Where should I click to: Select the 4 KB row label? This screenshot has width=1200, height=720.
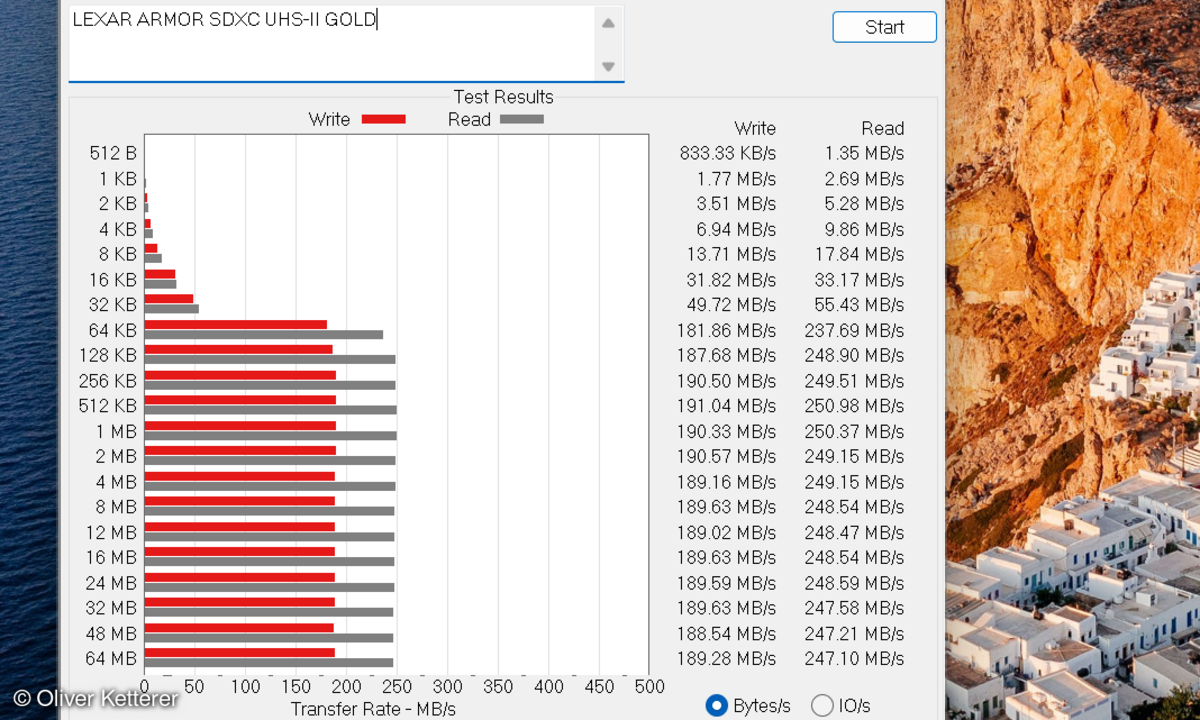pyautogui.click(x=118, y=229)
